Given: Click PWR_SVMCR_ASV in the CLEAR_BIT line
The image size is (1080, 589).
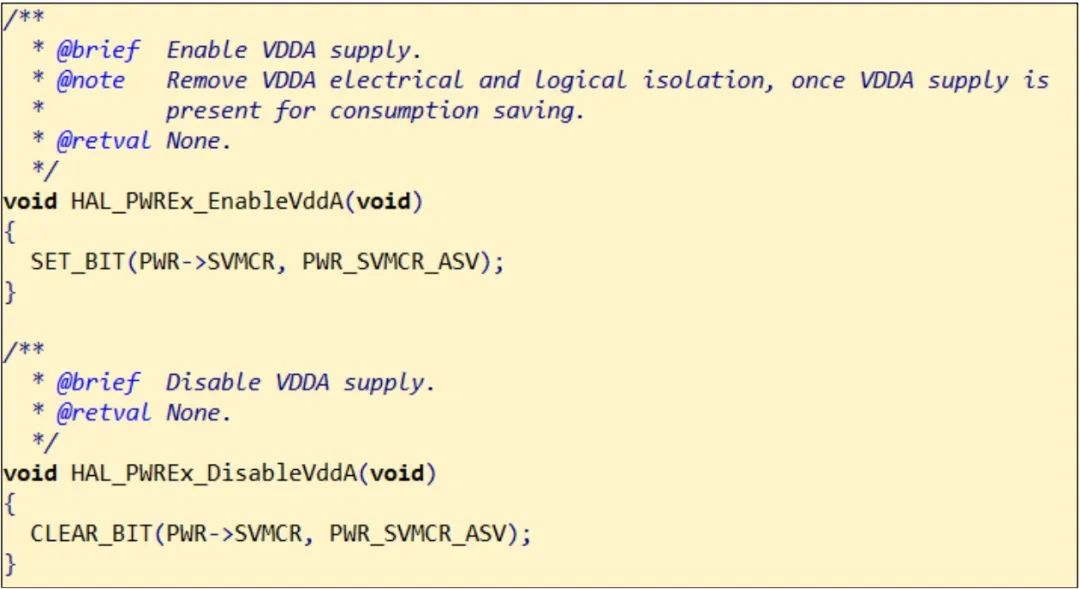Looking at the screenshot, I should pyautogui.click(x=418, y=535).
